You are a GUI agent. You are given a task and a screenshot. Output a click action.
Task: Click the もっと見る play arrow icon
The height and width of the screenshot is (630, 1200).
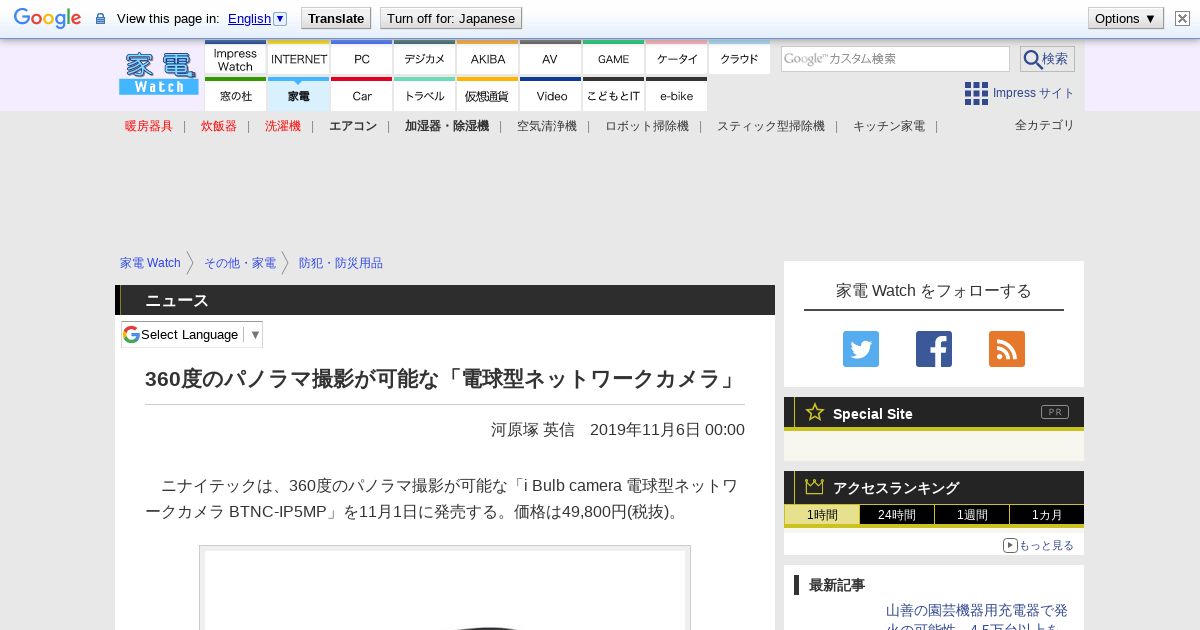(1010, 545)
